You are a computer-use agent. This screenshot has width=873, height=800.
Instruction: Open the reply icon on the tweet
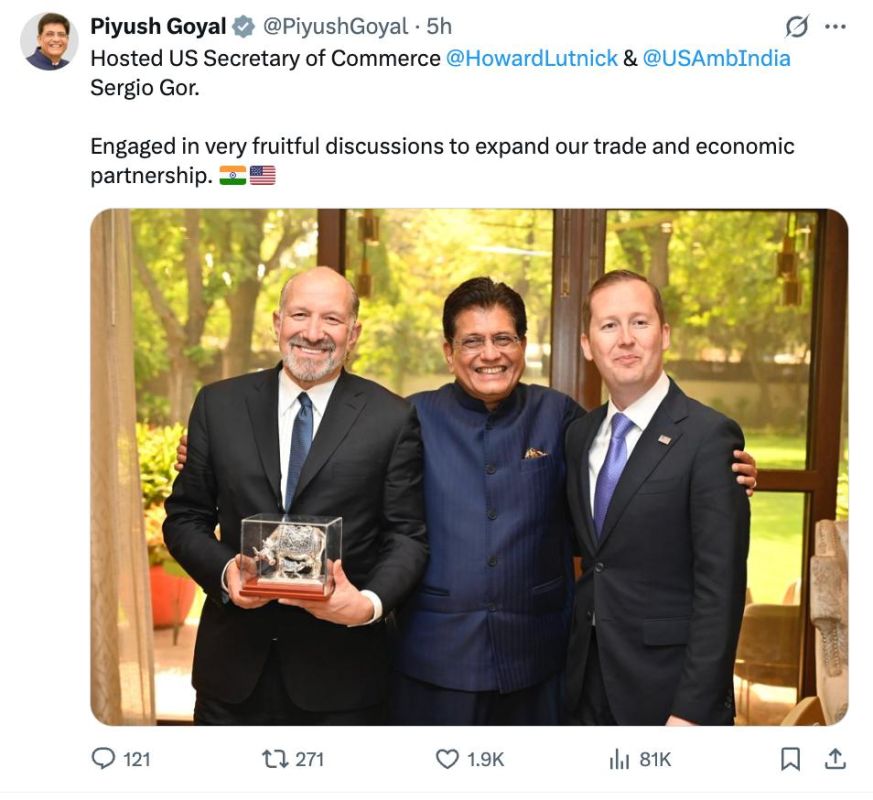point(104,760)
